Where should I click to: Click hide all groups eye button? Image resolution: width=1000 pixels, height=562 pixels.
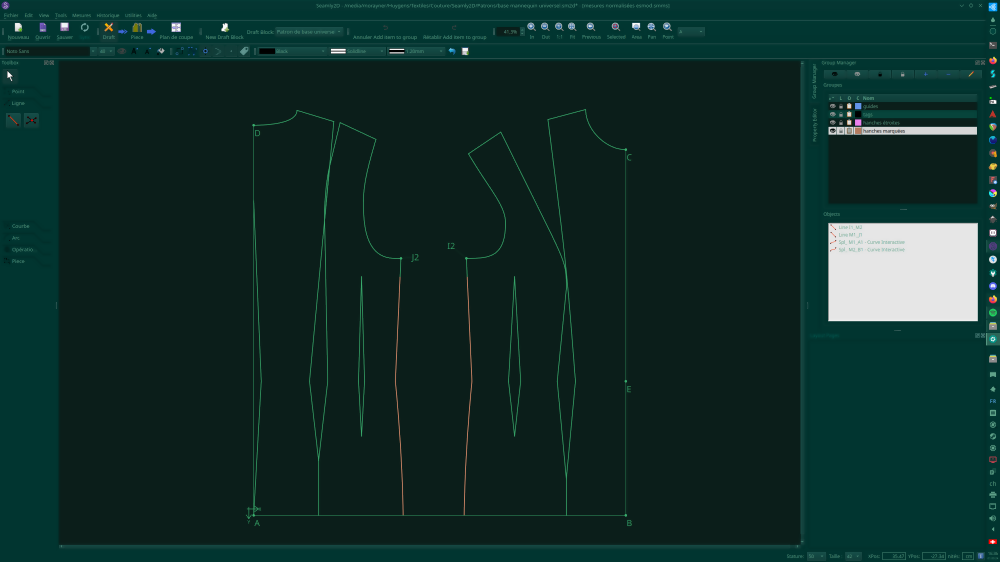point(857,75)
